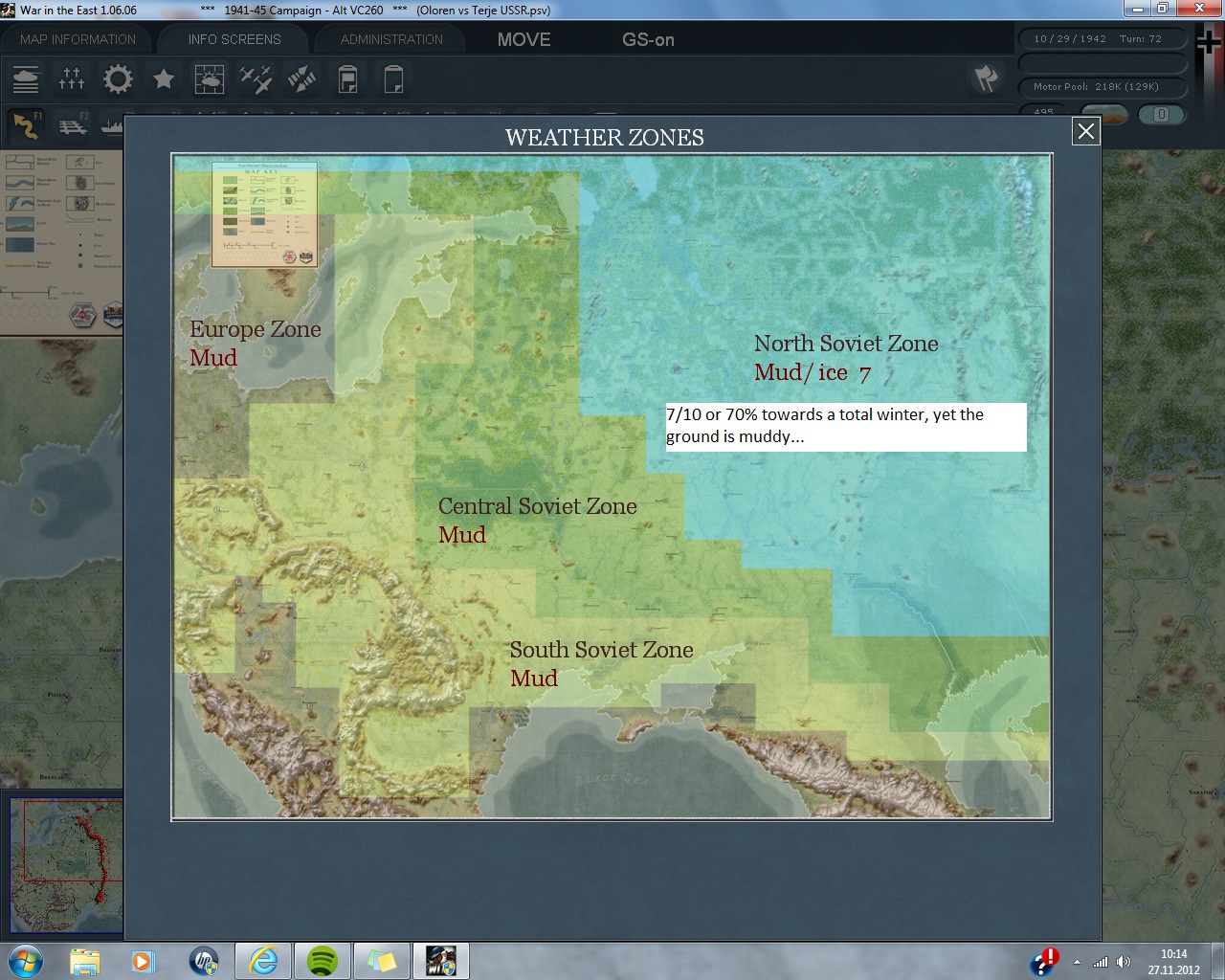Open the reinforcement arrows icon
Screen dimensions: 1225x980
pyautogui.click(x=301, y=78)
